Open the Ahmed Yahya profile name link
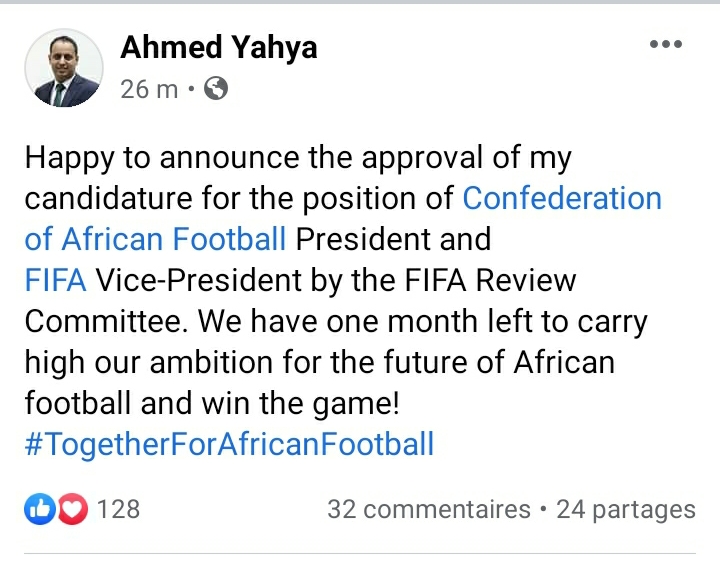 [x=219, y=46]
